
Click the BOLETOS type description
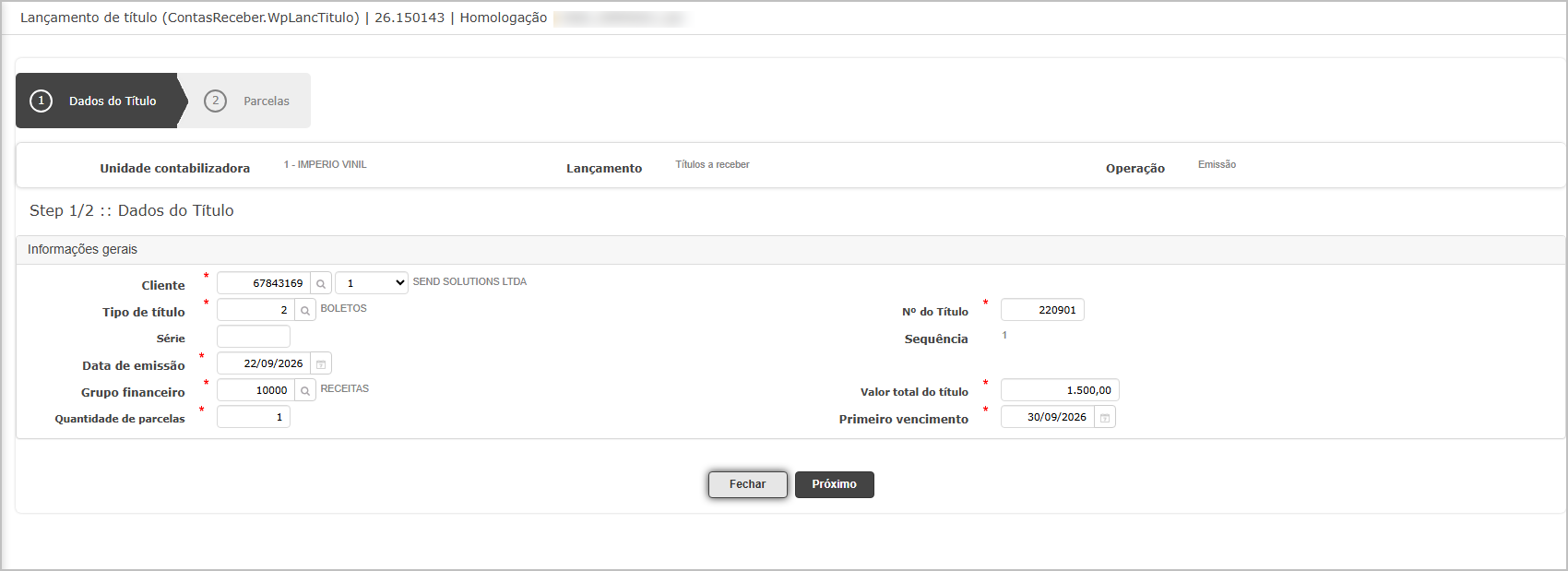[x=344, y=309]
